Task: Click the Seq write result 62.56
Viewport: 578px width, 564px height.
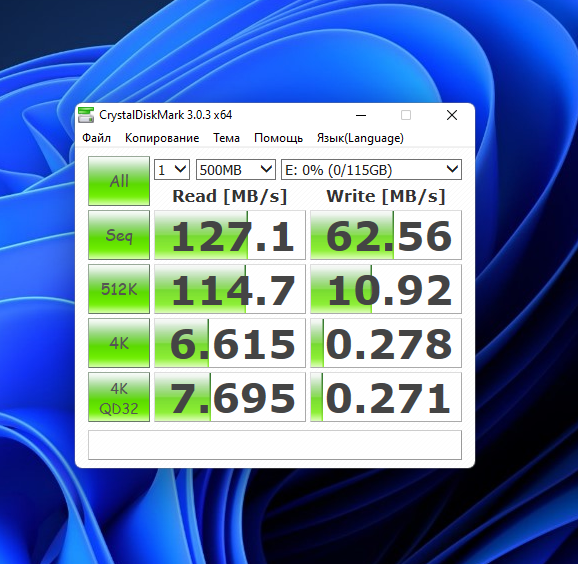Action: (x=386, y=235)
